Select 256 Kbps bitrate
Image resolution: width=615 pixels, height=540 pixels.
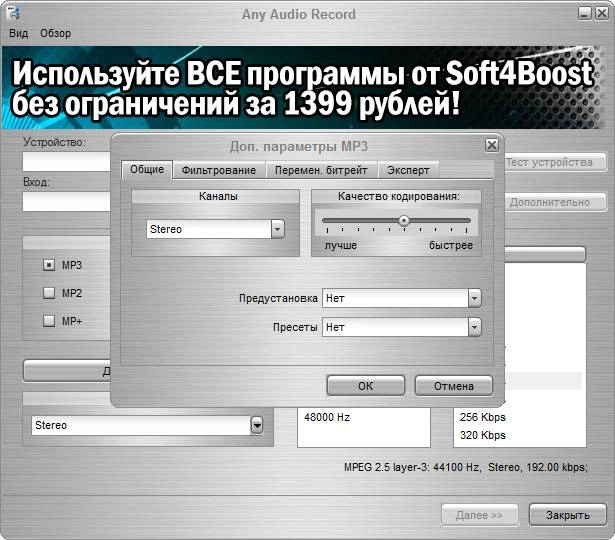click(483, 417)
